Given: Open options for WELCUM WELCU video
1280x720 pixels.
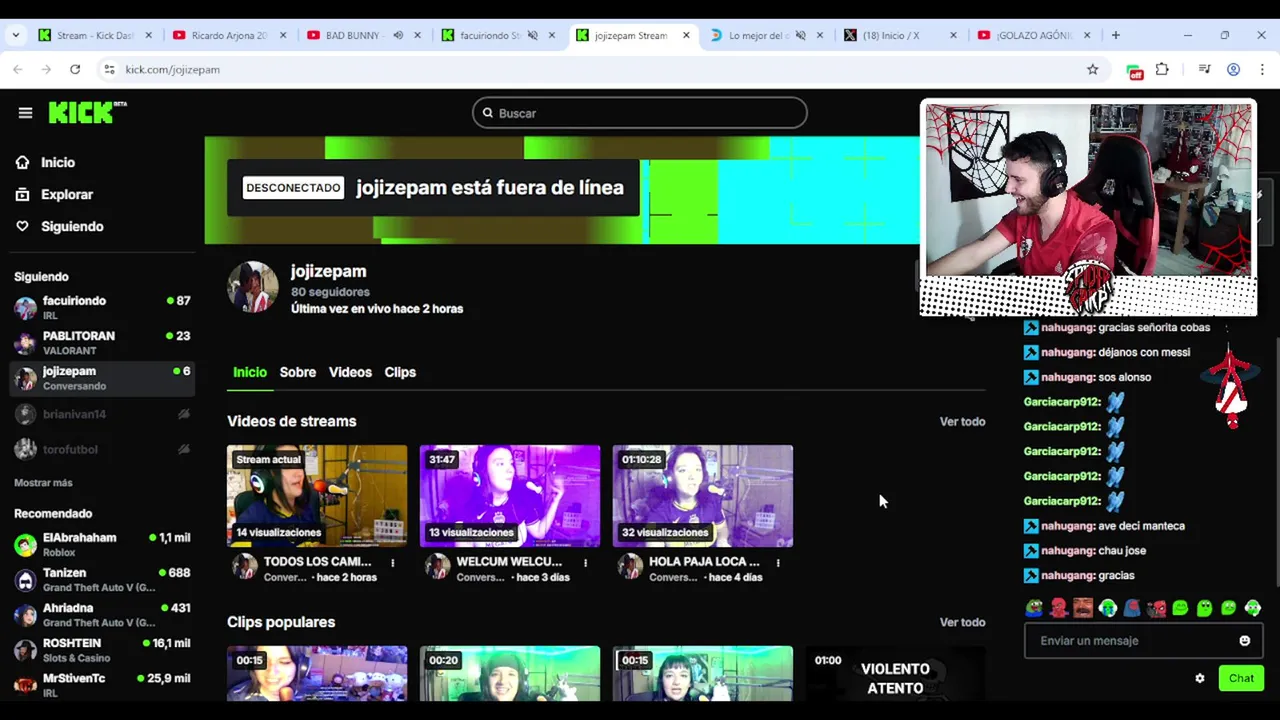Looking at the screenshot, I should click(585, 563).
